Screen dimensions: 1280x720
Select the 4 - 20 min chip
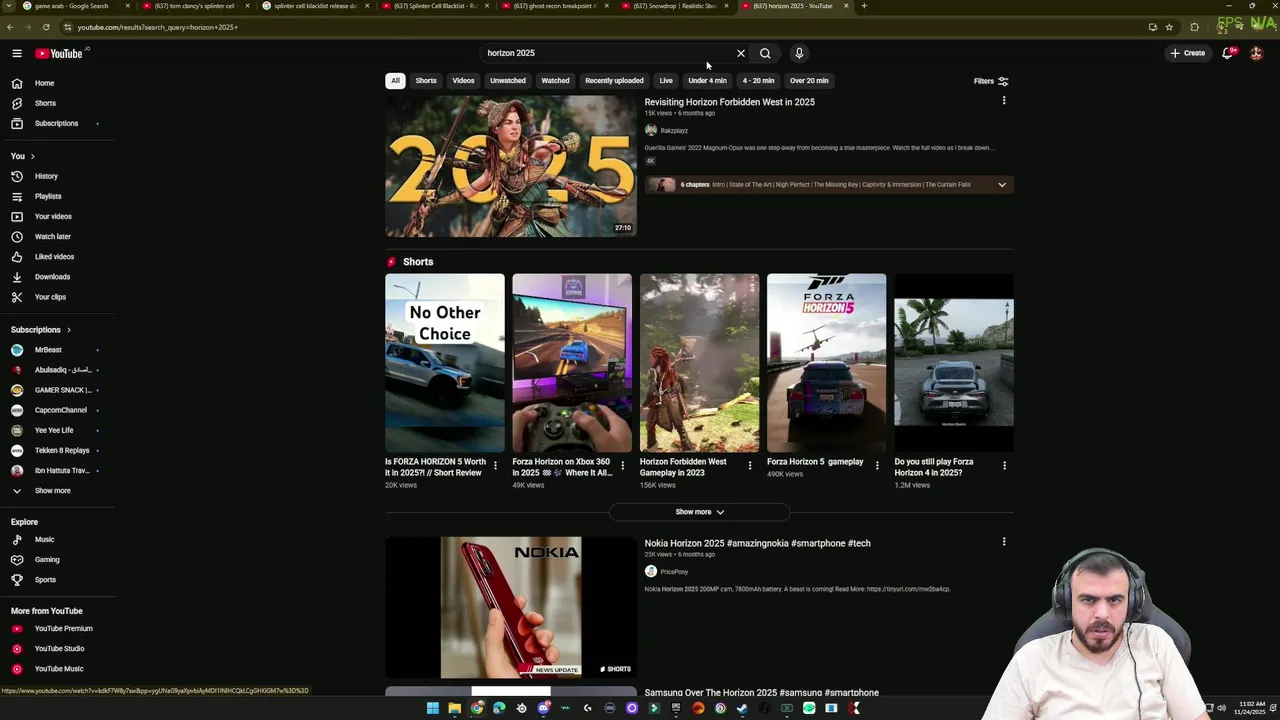coord(758,81)
